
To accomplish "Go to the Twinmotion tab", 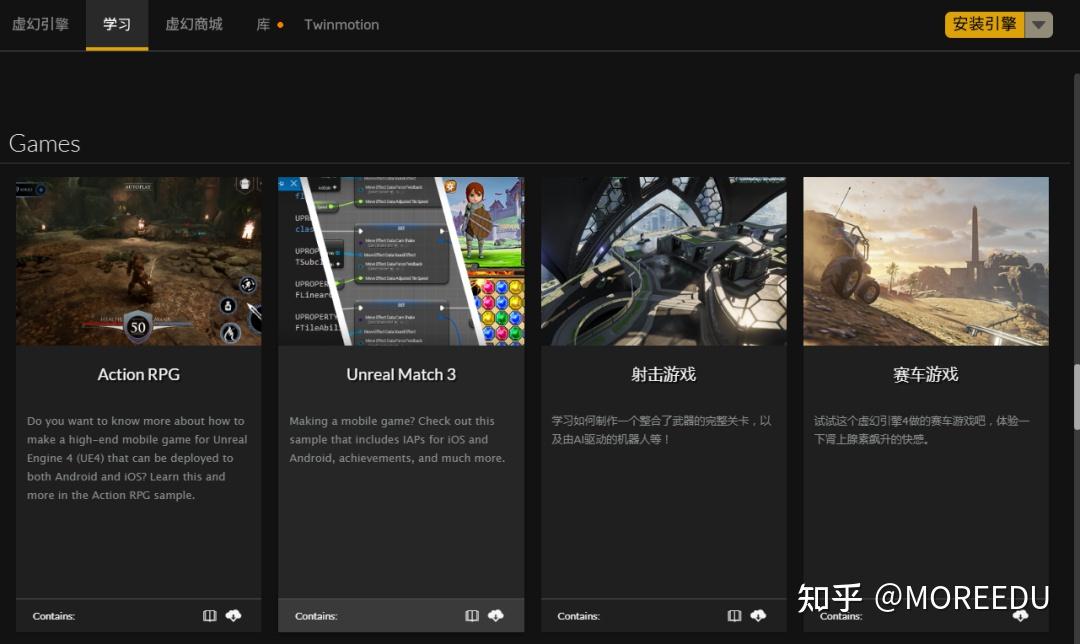I will [x=342, y=25].
